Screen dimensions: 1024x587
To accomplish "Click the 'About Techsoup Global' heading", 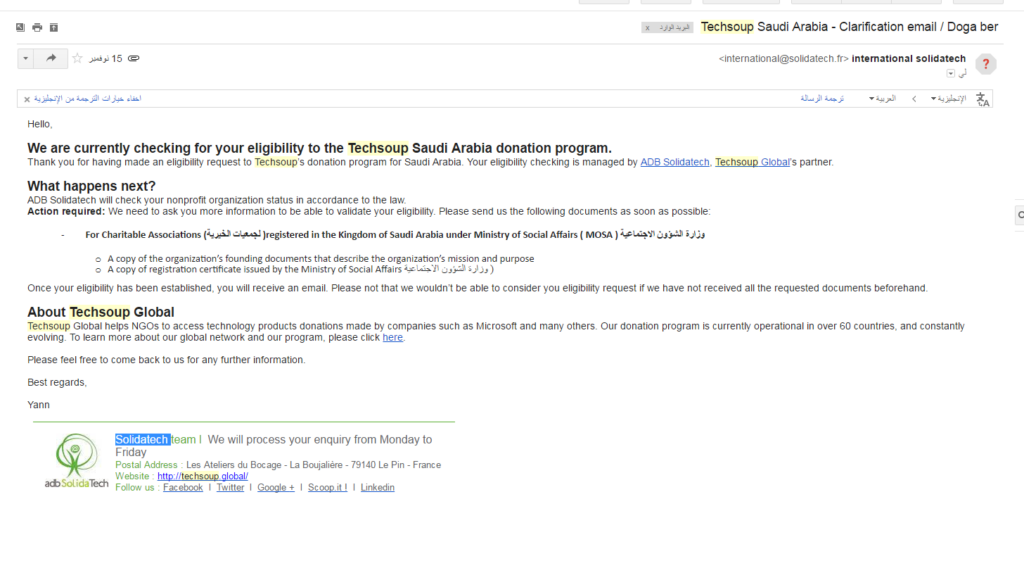I will [101, 312].
